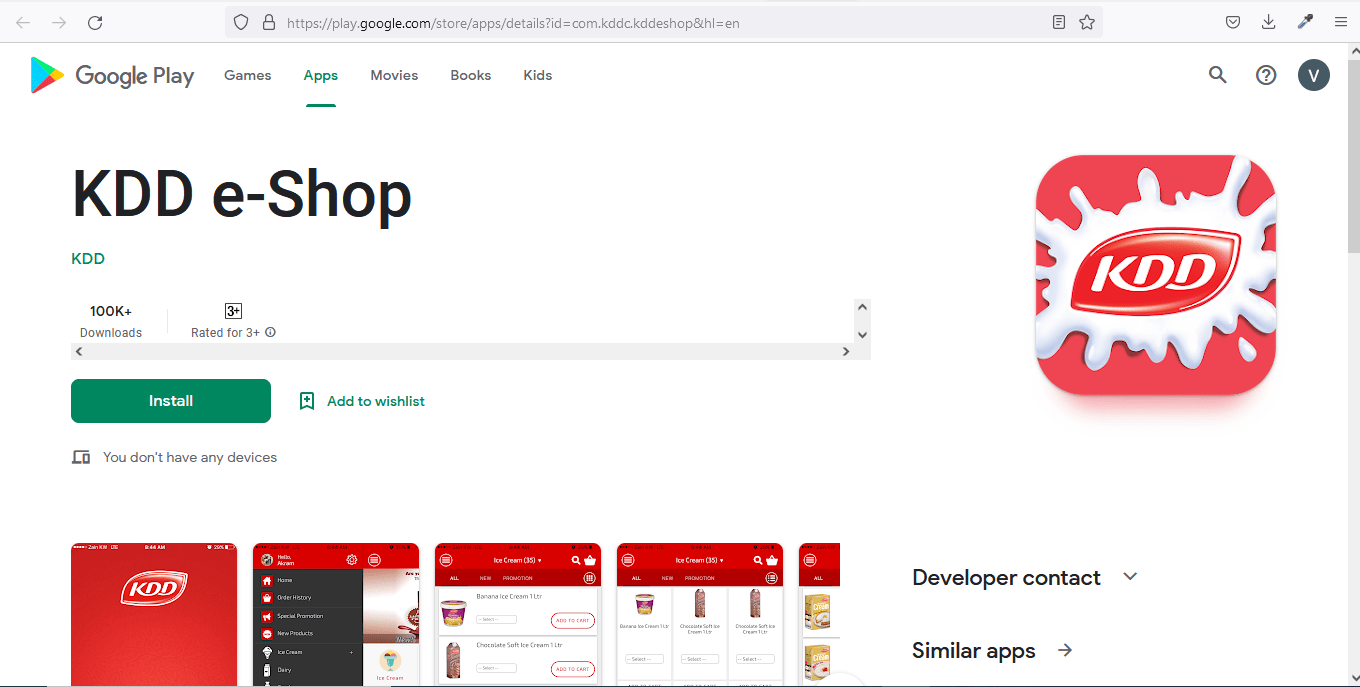1360x687 pixels.
Task: Open the Help center question mark icon
Action: click(x=1266, y=75)
